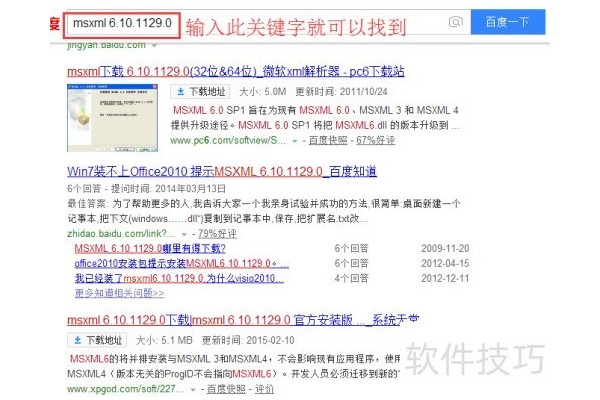Click date 2009-11-20 in answers list
This screenshot has width=600, height=400.
pos(445,248)
